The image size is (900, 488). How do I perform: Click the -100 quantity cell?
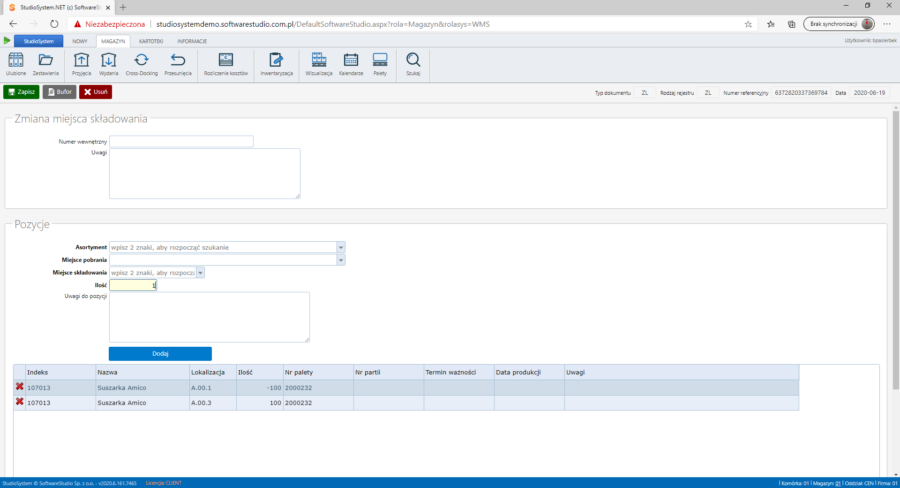coord(259,388)
